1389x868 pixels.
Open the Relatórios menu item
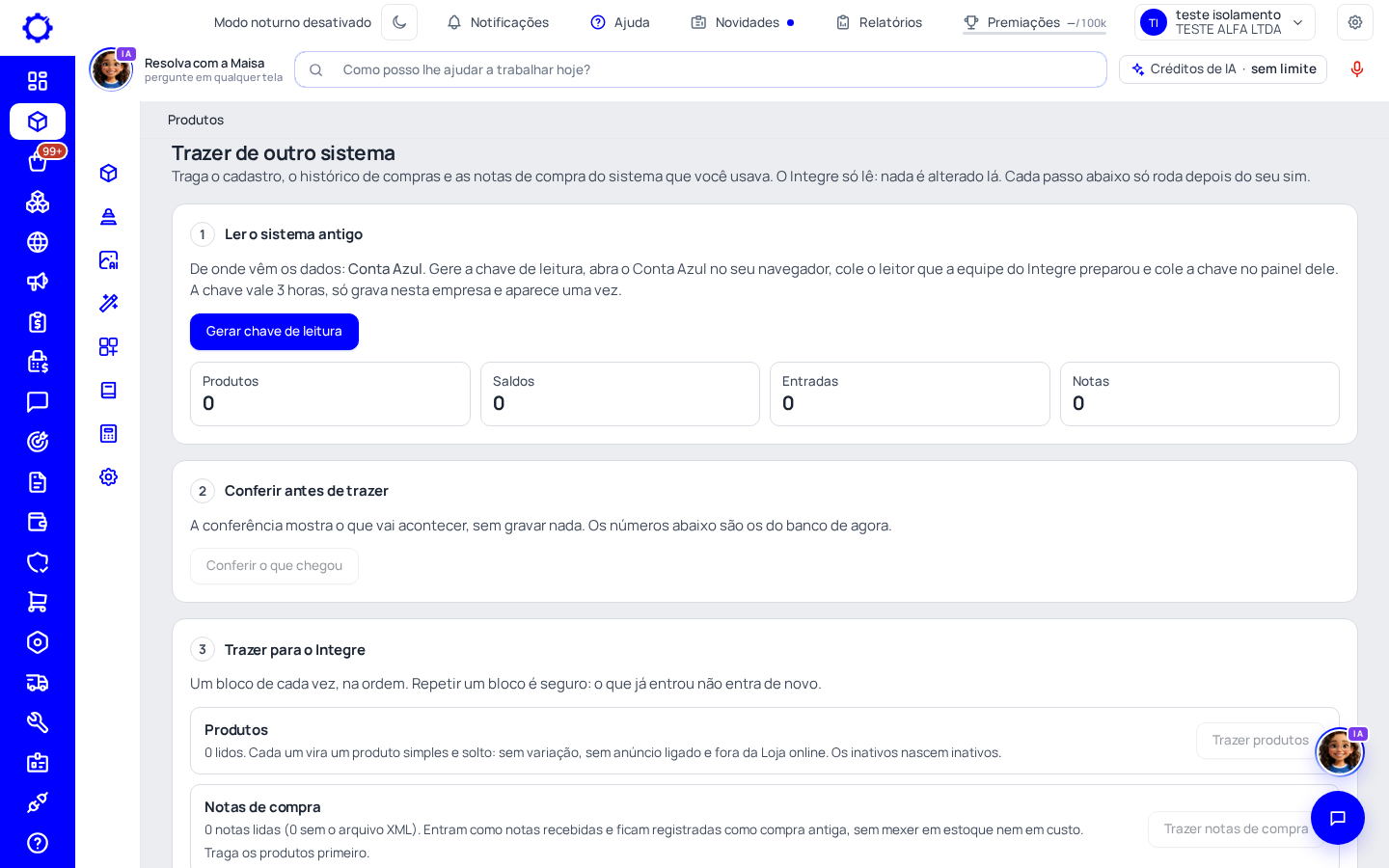879,22
